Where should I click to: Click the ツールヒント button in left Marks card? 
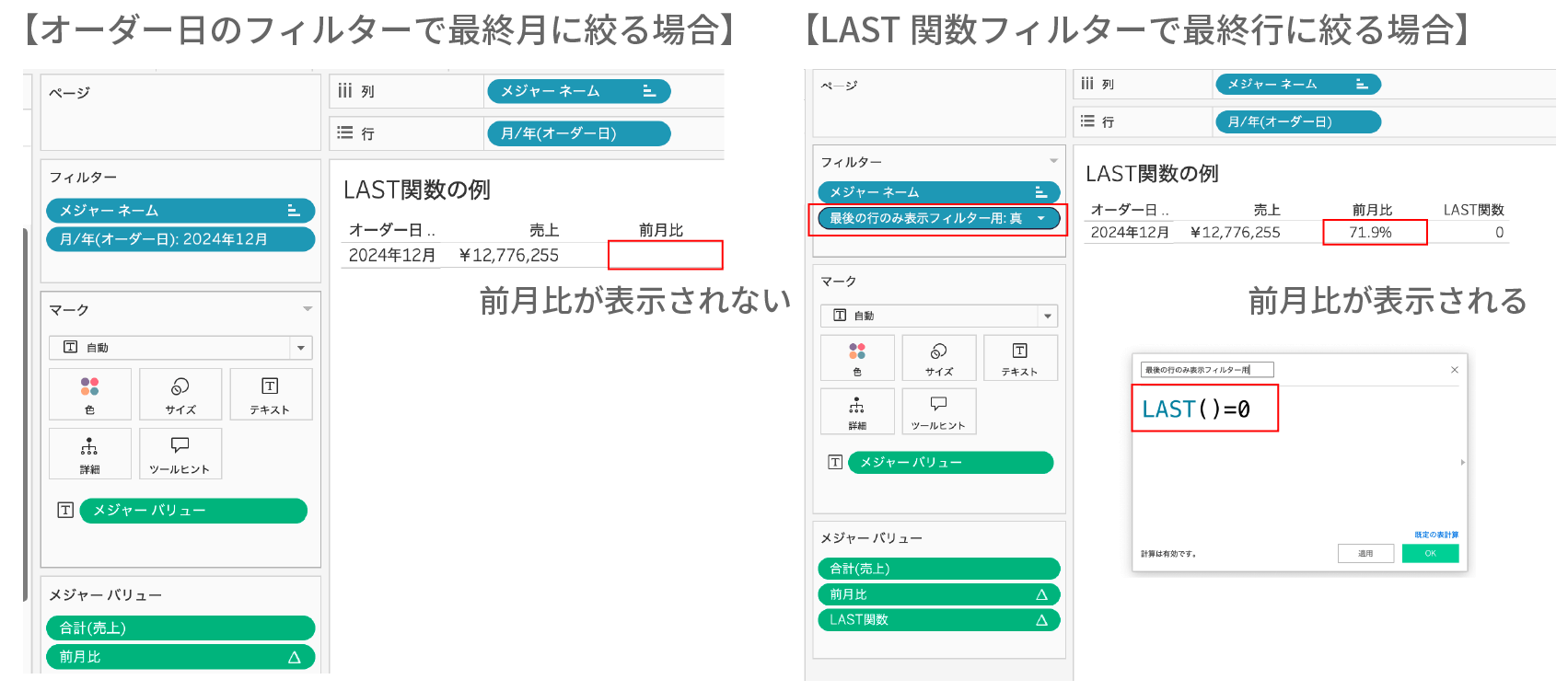pos(180,454)
